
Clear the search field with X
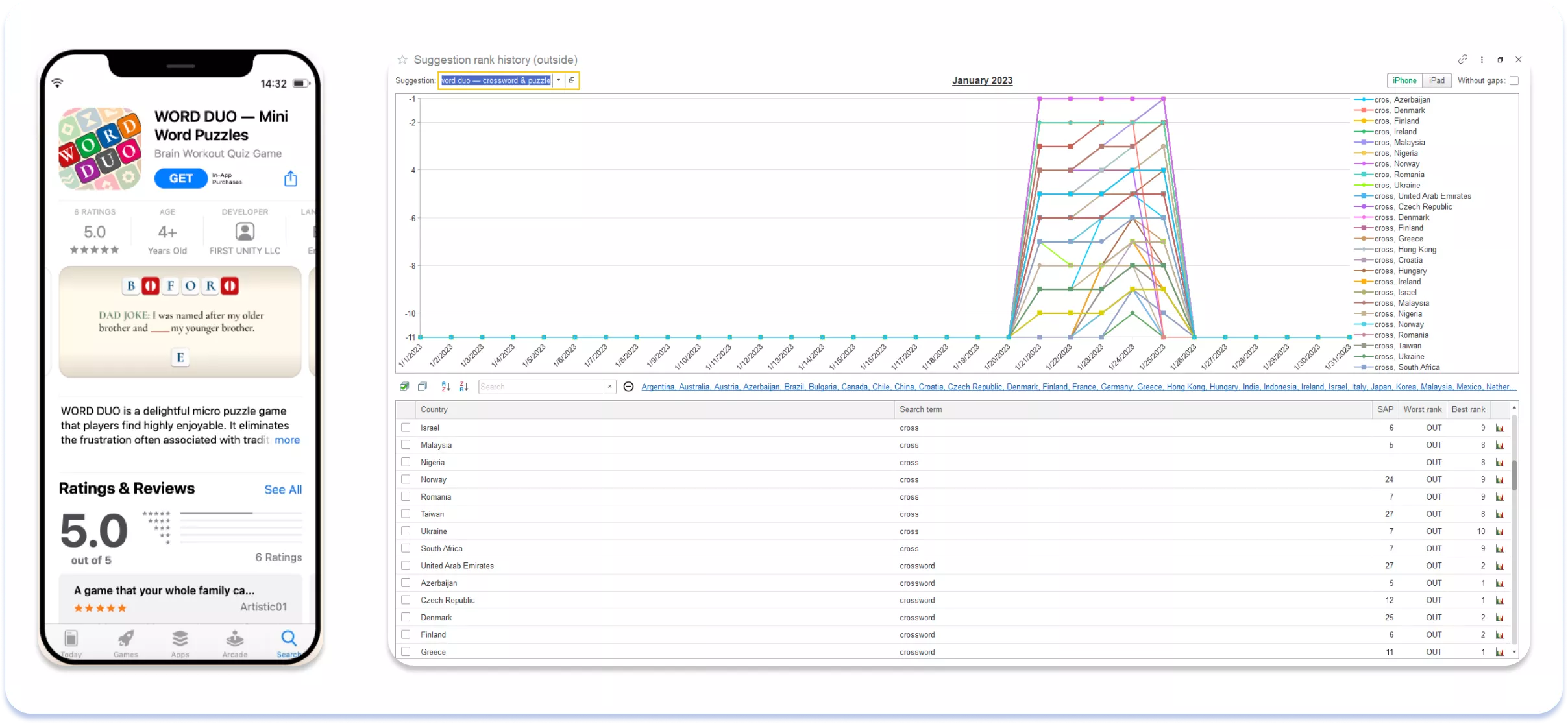point(609,387)
